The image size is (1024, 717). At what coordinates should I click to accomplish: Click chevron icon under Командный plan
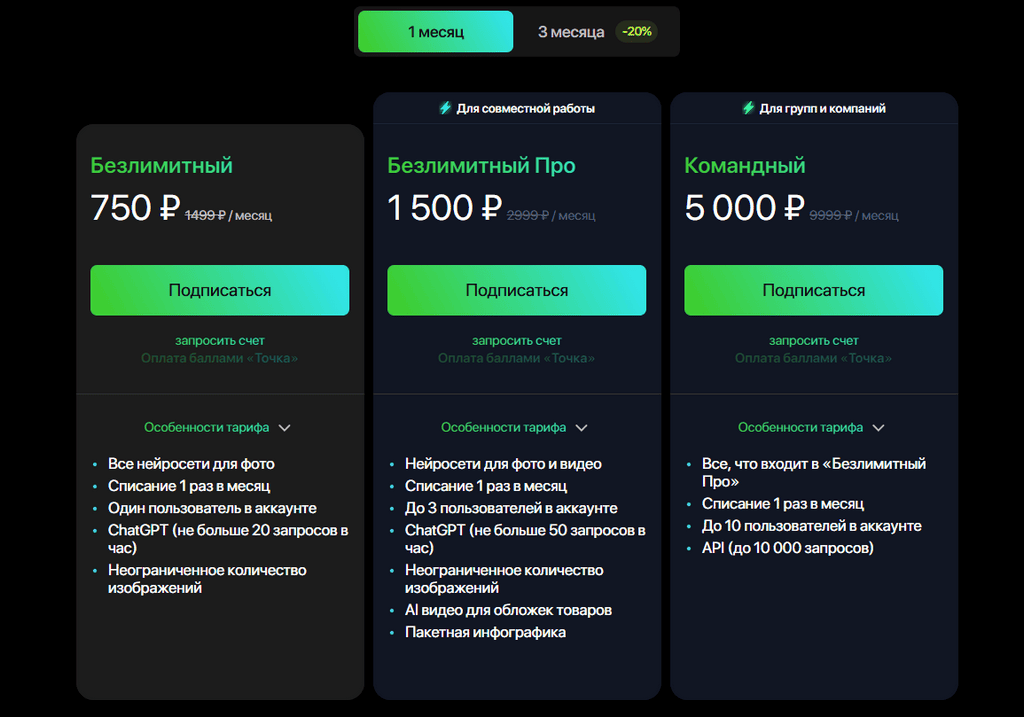point(878,428)
